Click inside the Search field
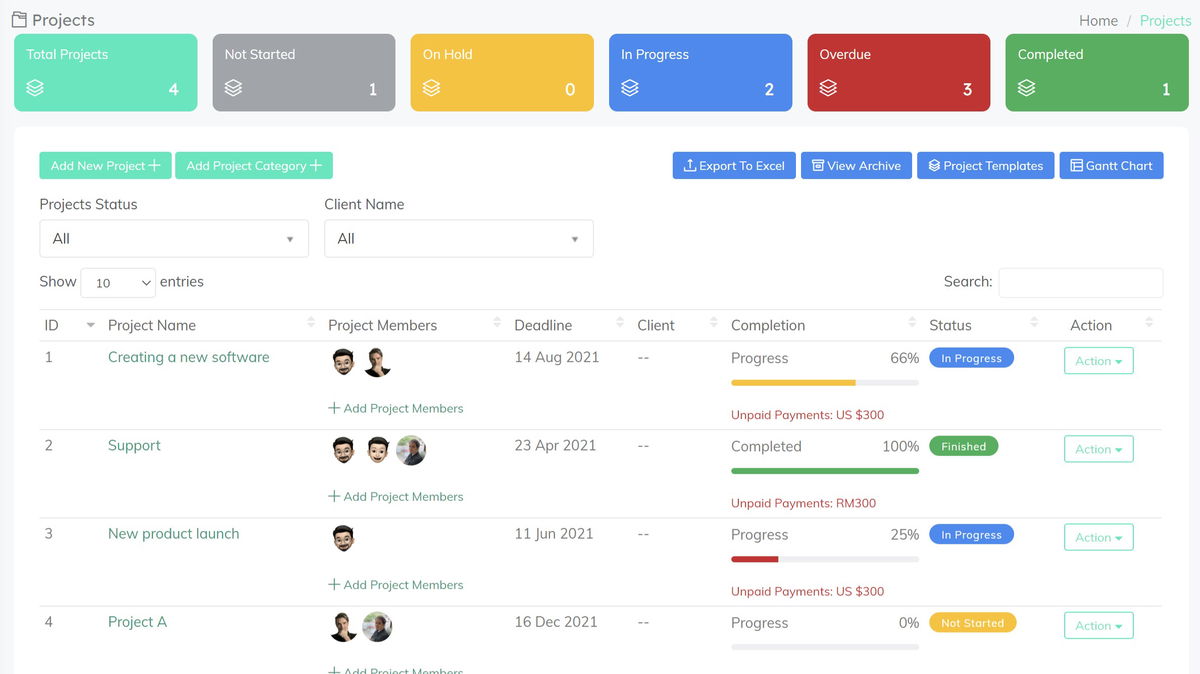This screenshot has height=674, width=1200. point(1080,282)
